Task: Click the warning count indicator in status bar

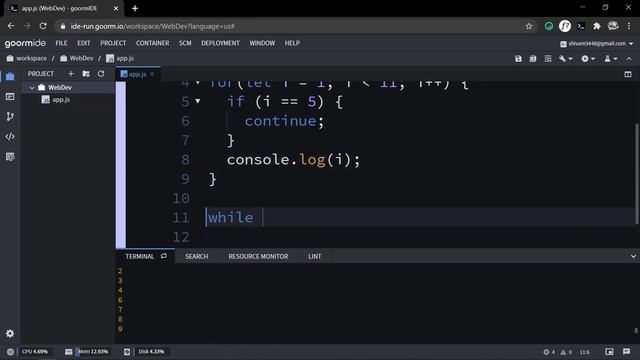Action: (x=566, y=352)
